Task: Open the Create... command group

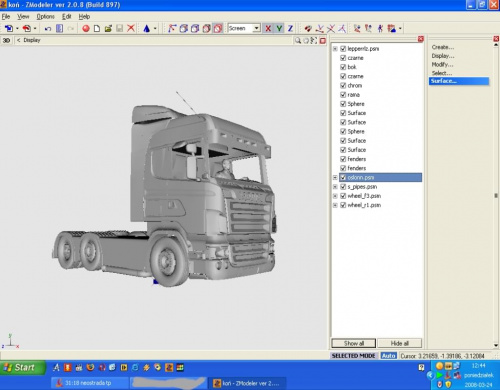Action: pyautogui.click(x=443, y=47)
